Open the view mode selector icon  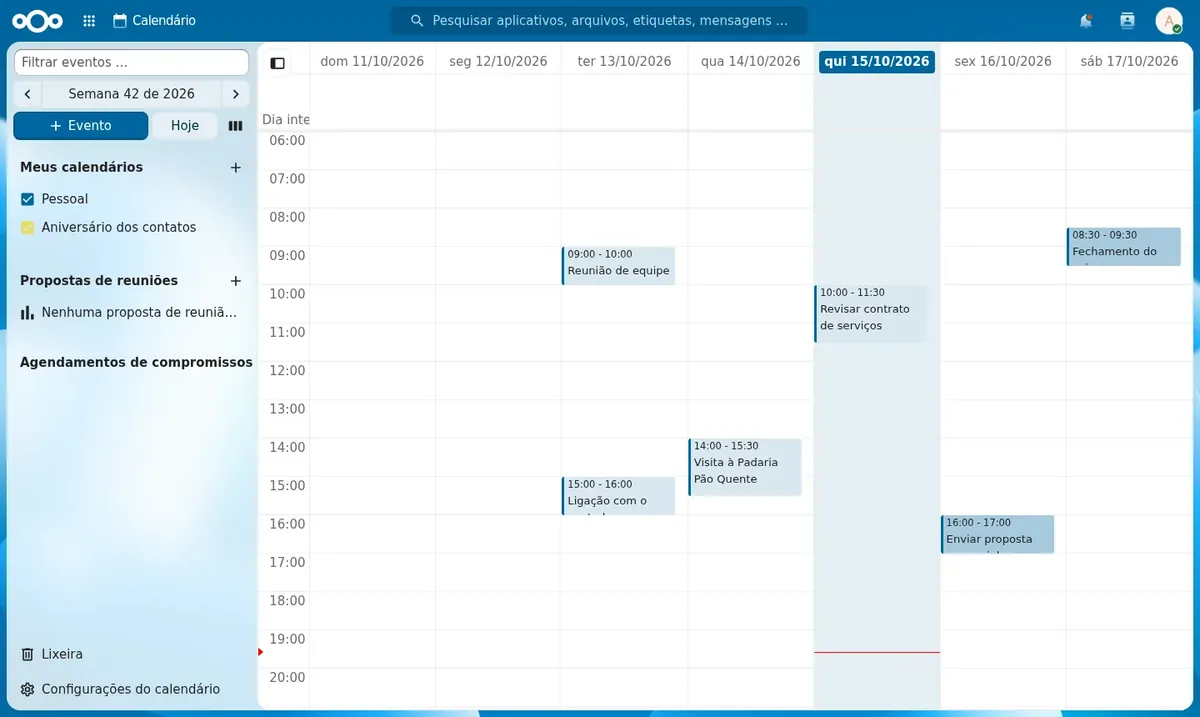[x=236, y=126]
